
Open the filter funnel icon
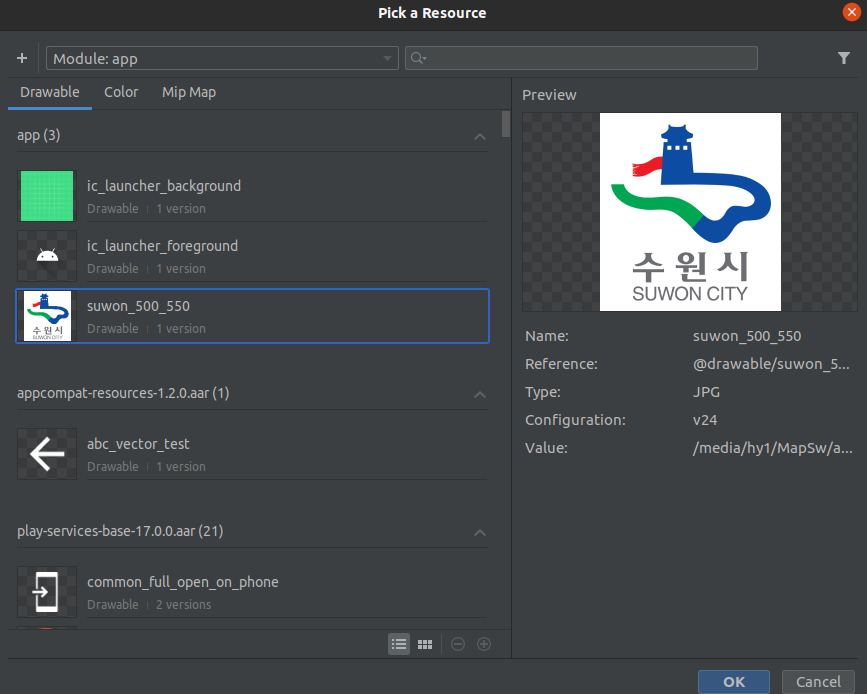pyautogui.click(x=843, y=58)
